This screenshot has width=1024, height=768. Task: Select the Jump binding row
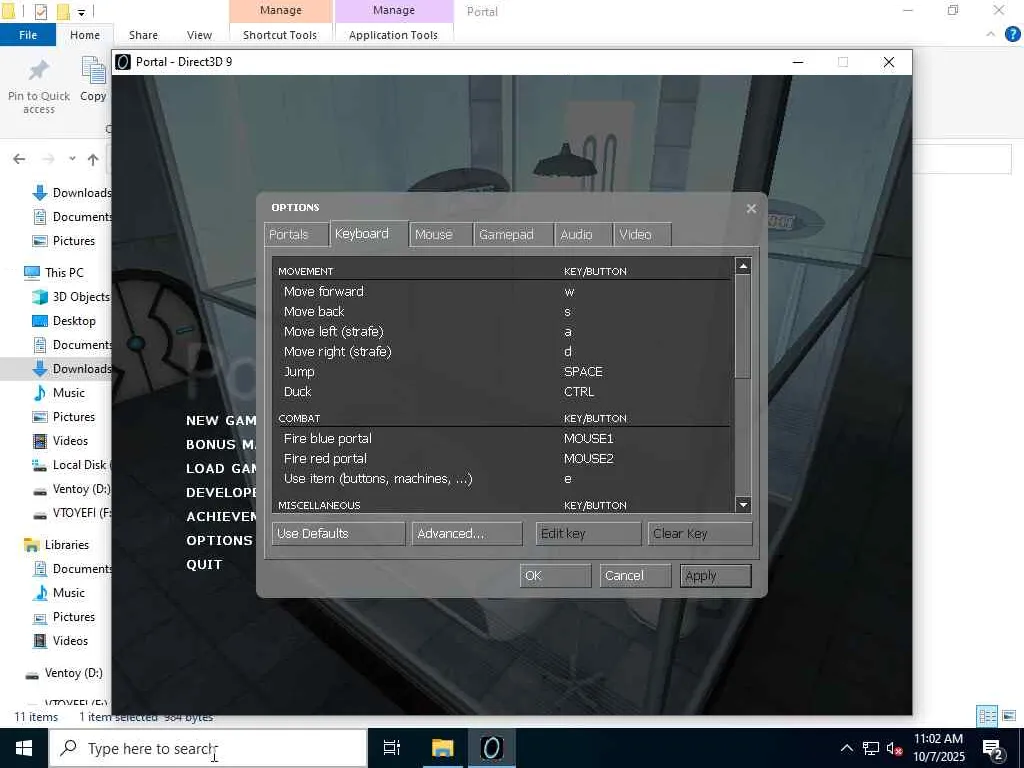point(502,372)
